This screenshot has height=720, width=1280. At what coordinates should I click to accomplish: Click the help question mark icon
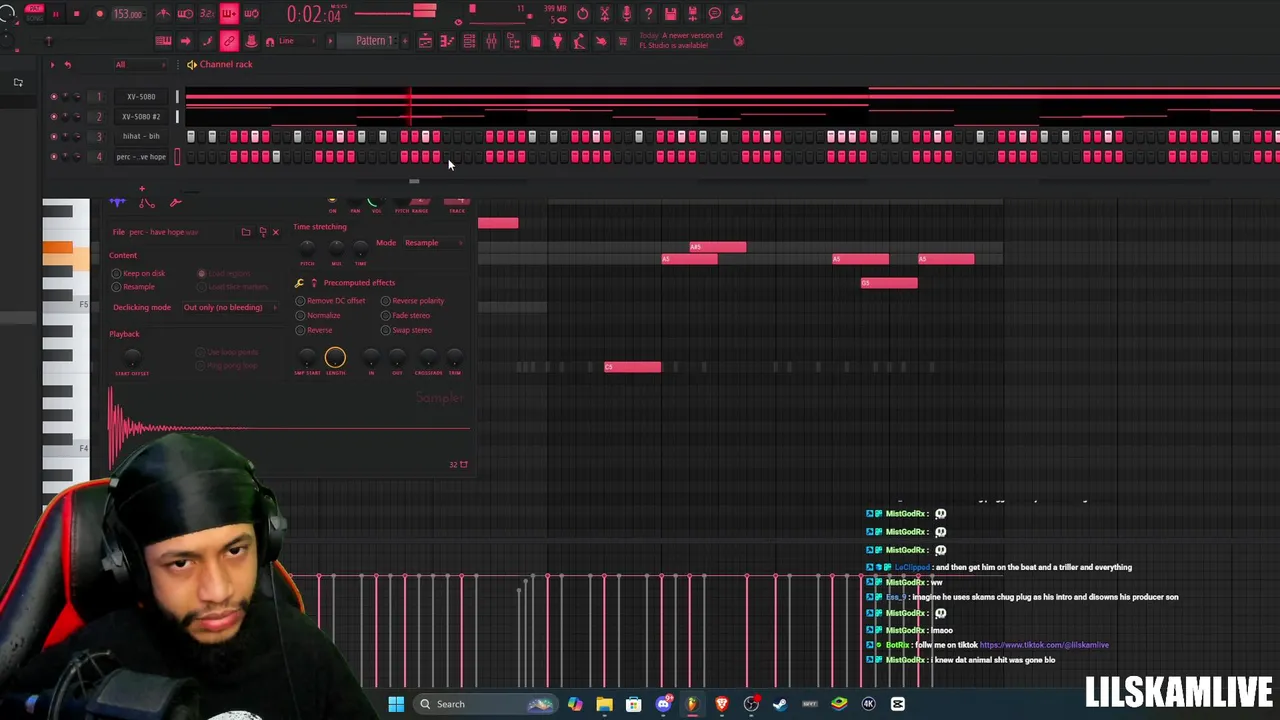point(648,14)
